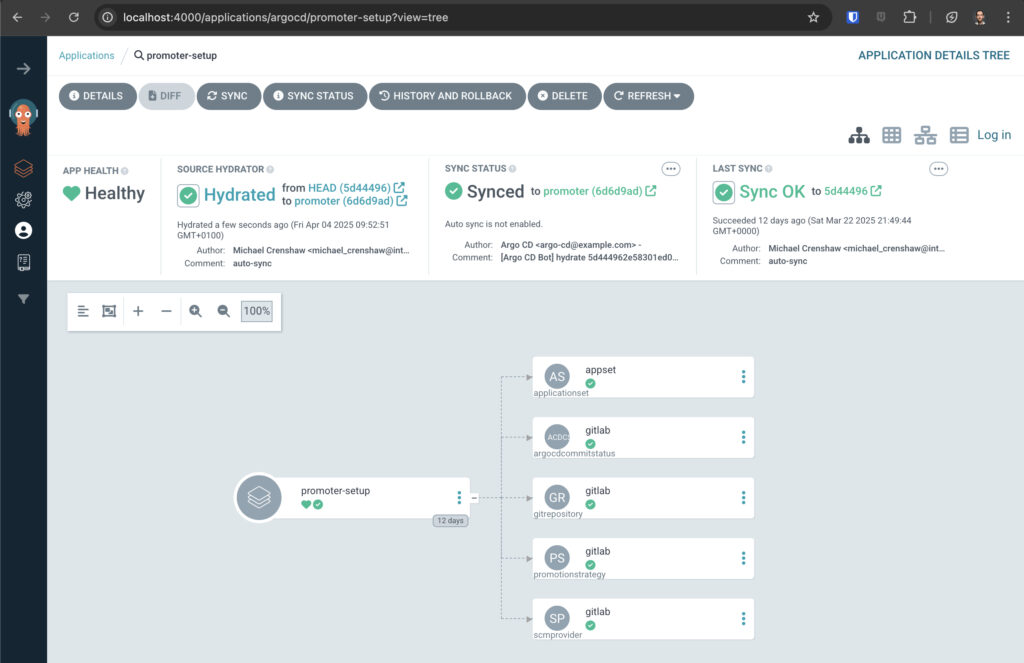Open Settings gears icon in sidebar

[24, 200]
